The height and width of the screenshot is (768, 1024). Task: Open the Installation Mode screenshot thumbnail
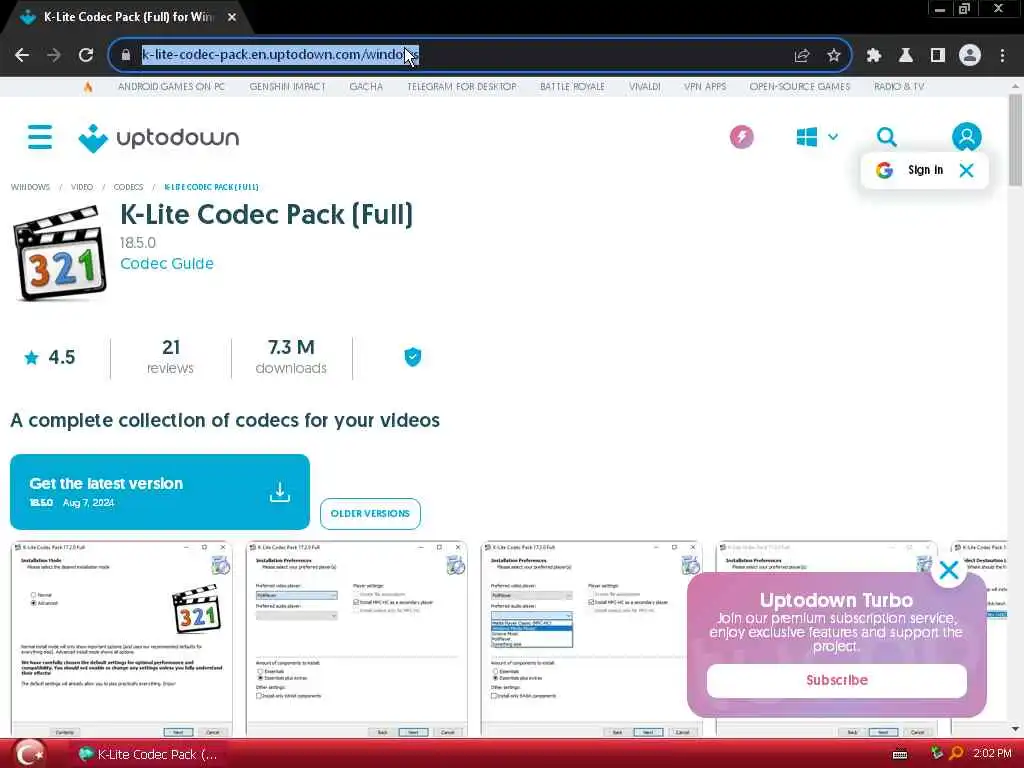tap(121, 639)
